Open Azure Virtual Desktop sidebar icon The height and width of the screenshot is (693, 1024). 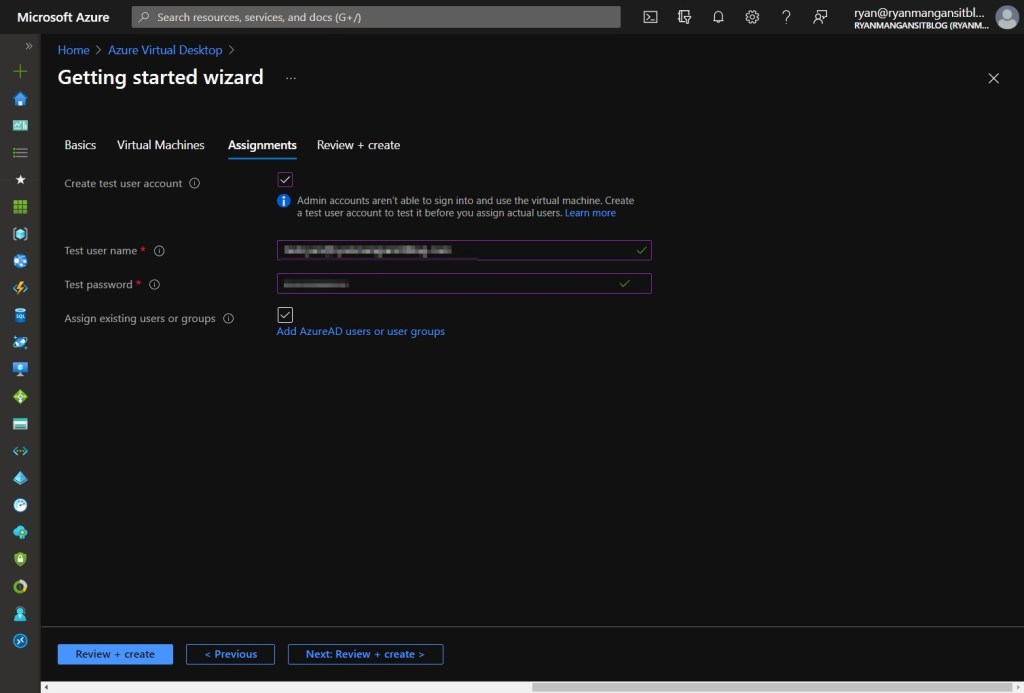click(x=20, y=641)
